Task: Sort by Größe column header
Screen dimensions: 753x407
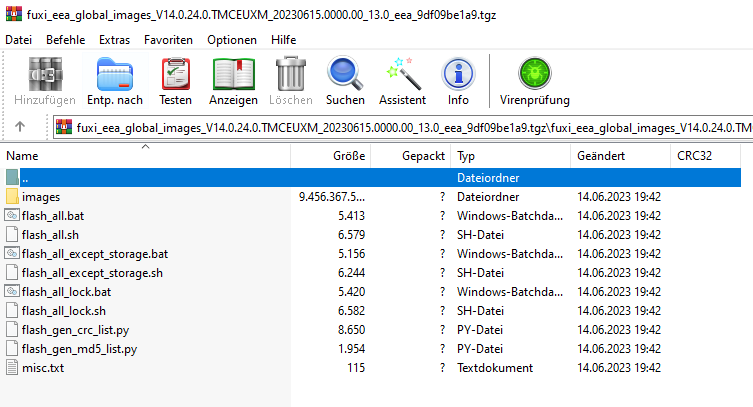Action: tap(348, 157)
